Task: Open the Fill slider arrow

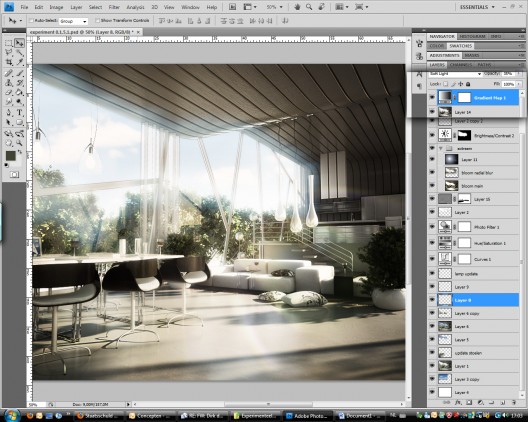Action: tap(519, 84)
